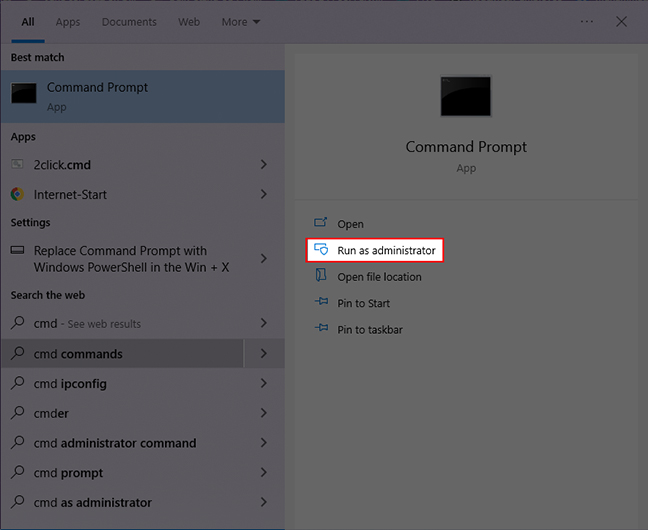This screenshot has width=648, height=530.
Task: Expand the 2click.cmd result chevron
Action: (x=263, y=165)
